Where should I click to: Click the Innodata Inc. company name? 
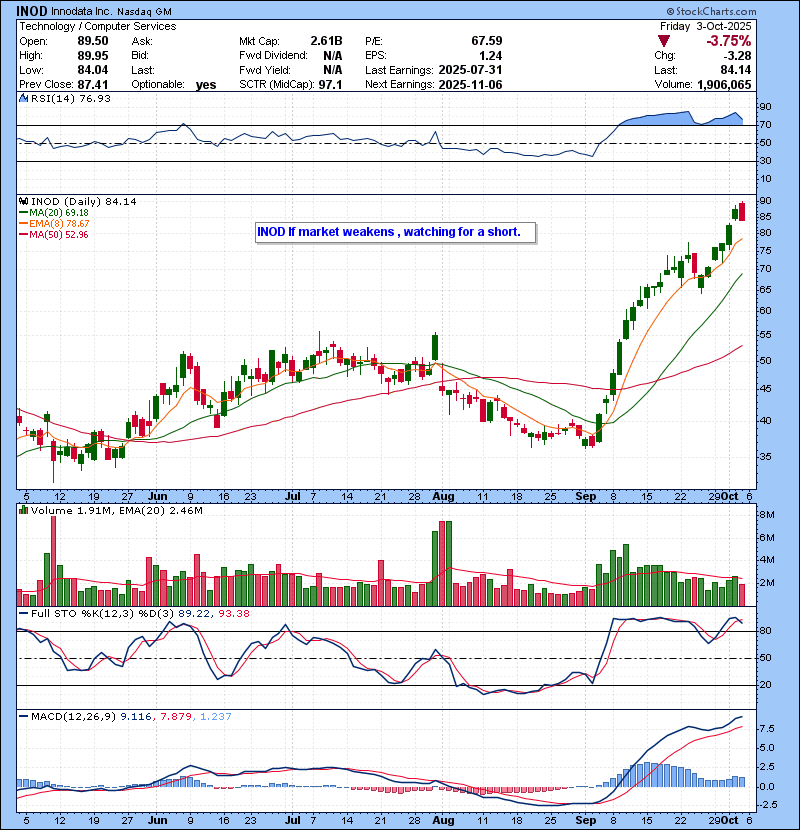pos(82,11)
